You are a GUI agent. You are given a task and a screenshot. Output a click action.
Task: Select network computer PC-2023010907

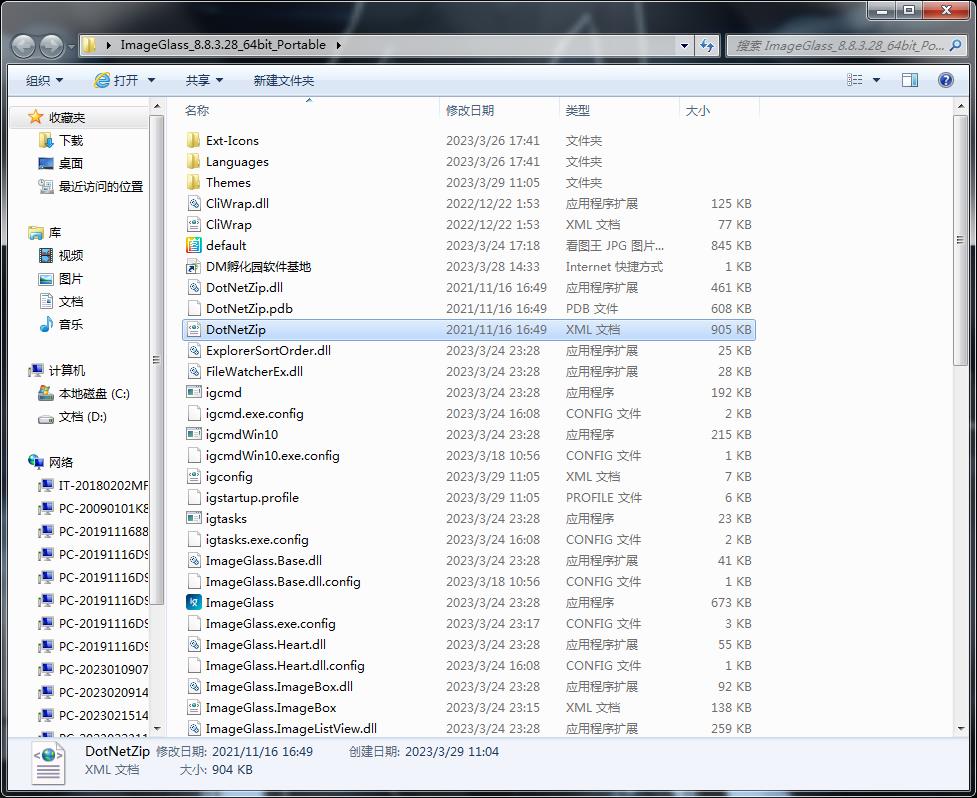pos(93,670)
